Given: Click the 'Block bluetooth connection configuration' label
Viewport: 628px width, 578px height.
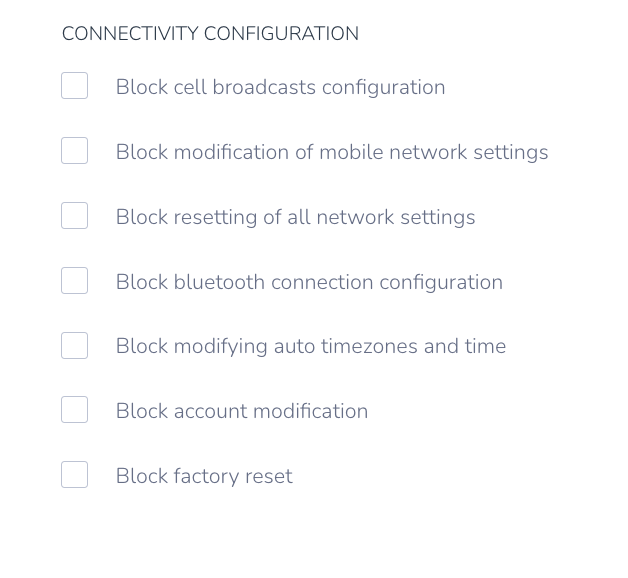Looking at the screenshot, I should pyautogui.click(x=309, y=282).
